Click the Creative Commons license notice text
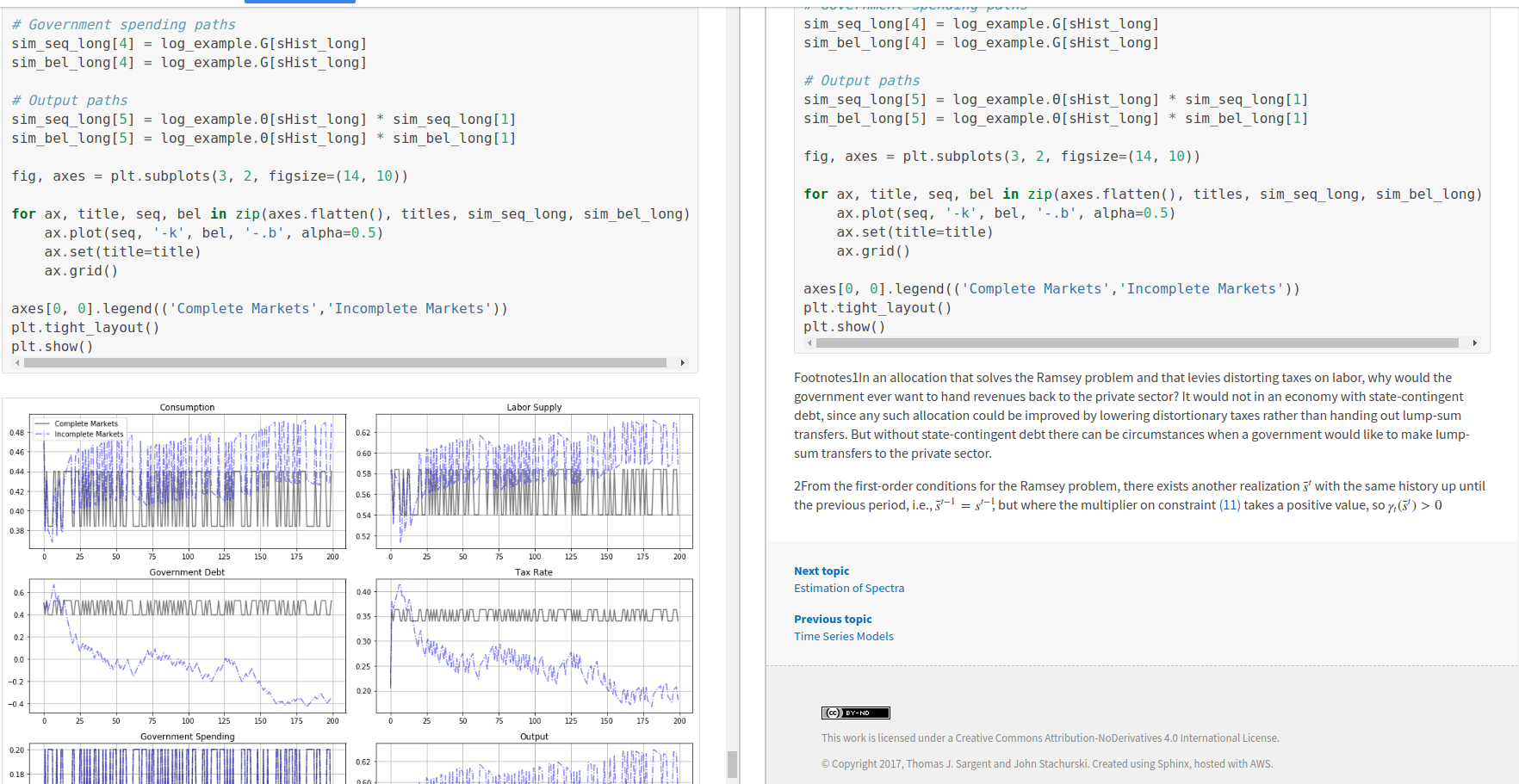1519x784 pixels. (x=1050, y=738)
